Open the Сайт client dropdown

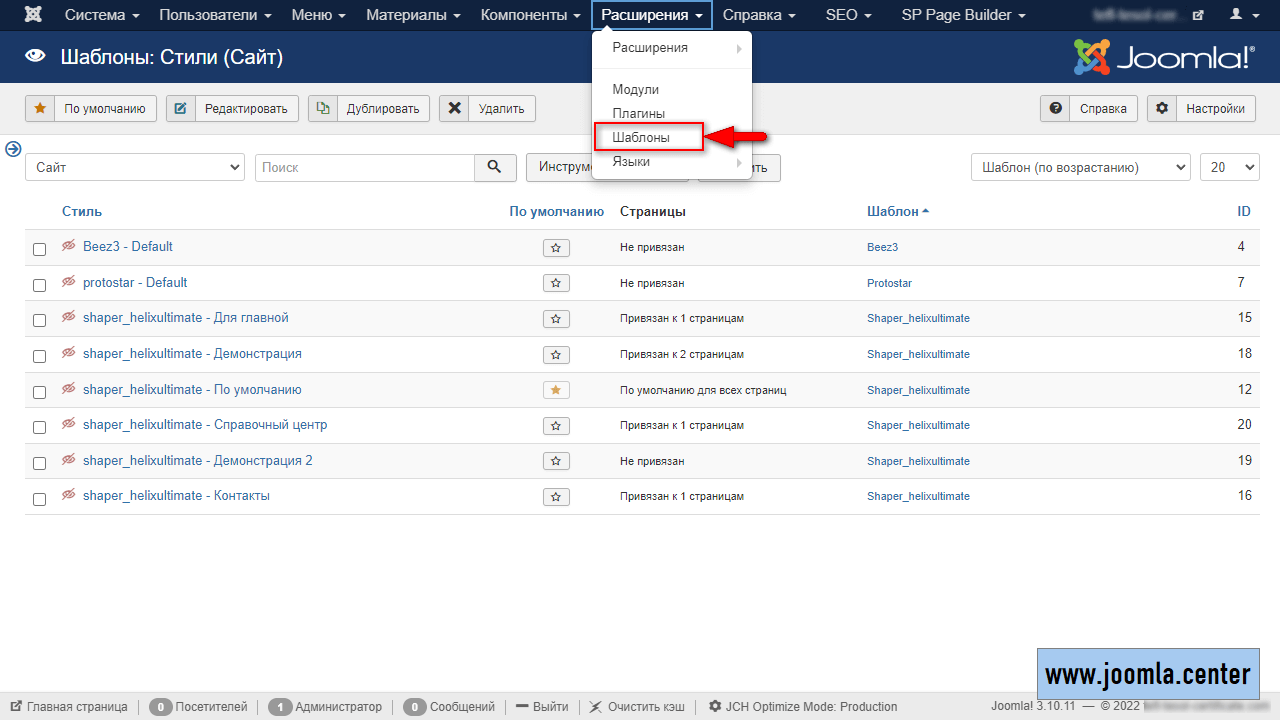click(135, 168)
